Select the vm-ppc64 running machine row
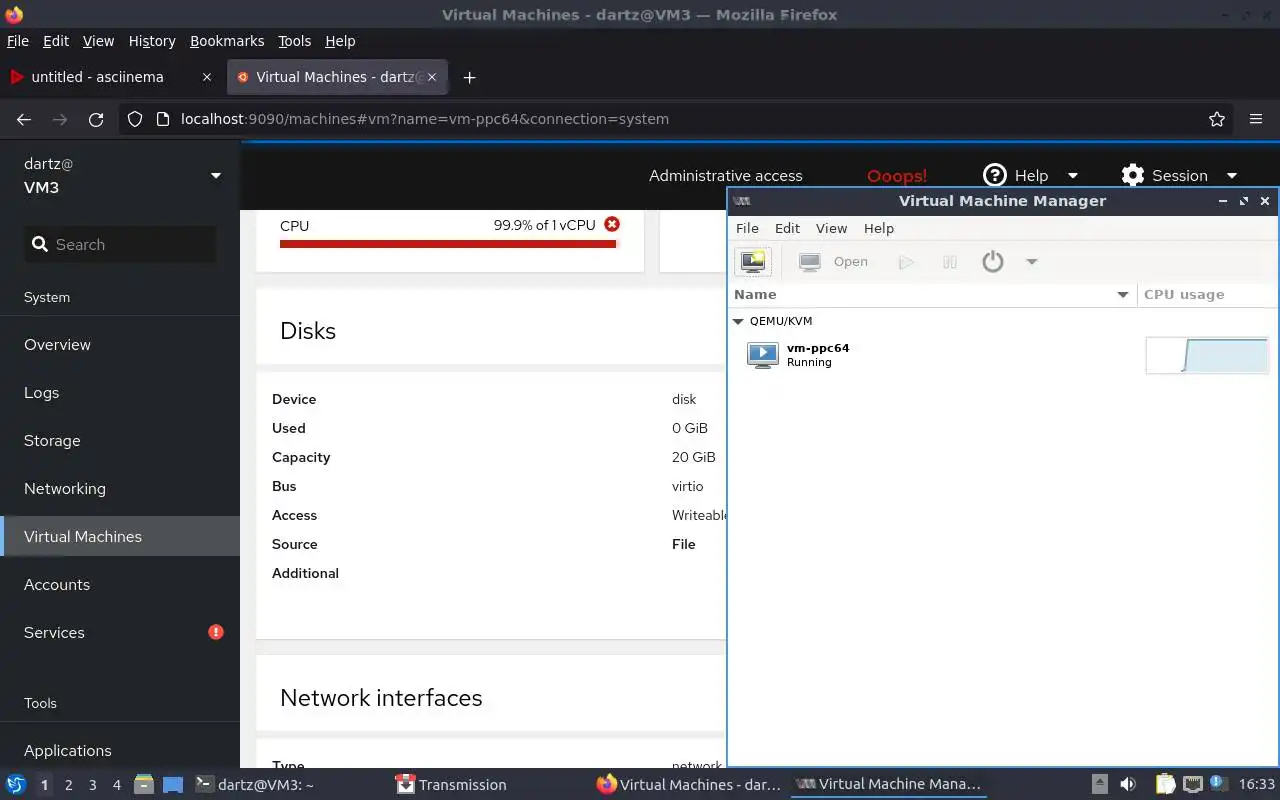Screen dimensions: 1280x800 click(1003, 355)
